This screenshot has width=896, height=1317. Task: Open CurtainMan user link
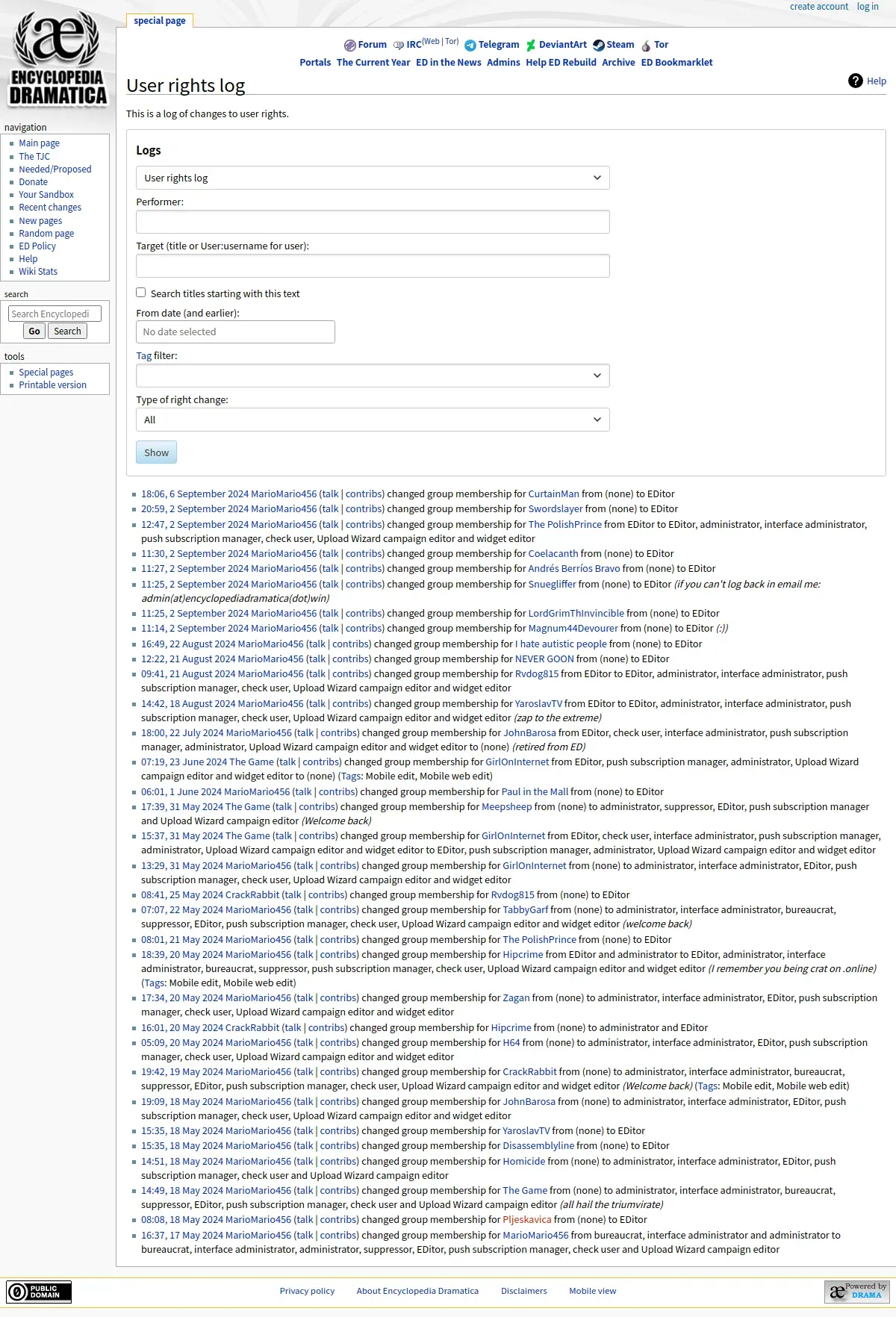point(553,494)
